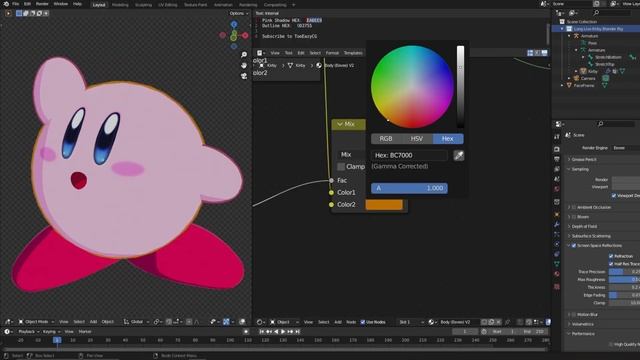Open the Blender logo menu
640x360 pixels.
coord(6,4)
